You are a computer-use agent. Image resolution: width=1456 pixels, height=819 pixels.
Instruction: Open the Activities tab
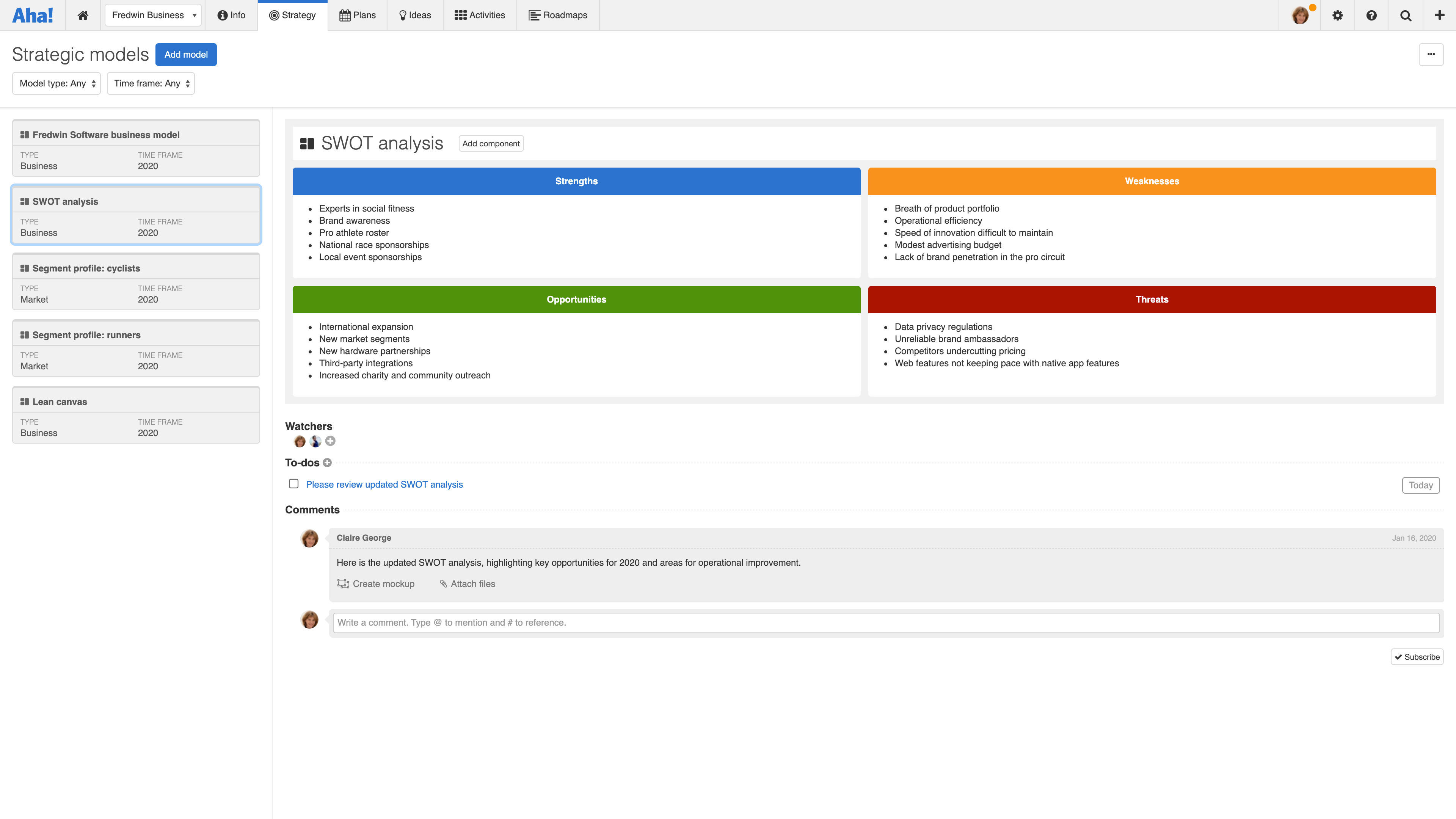(479, 15)
